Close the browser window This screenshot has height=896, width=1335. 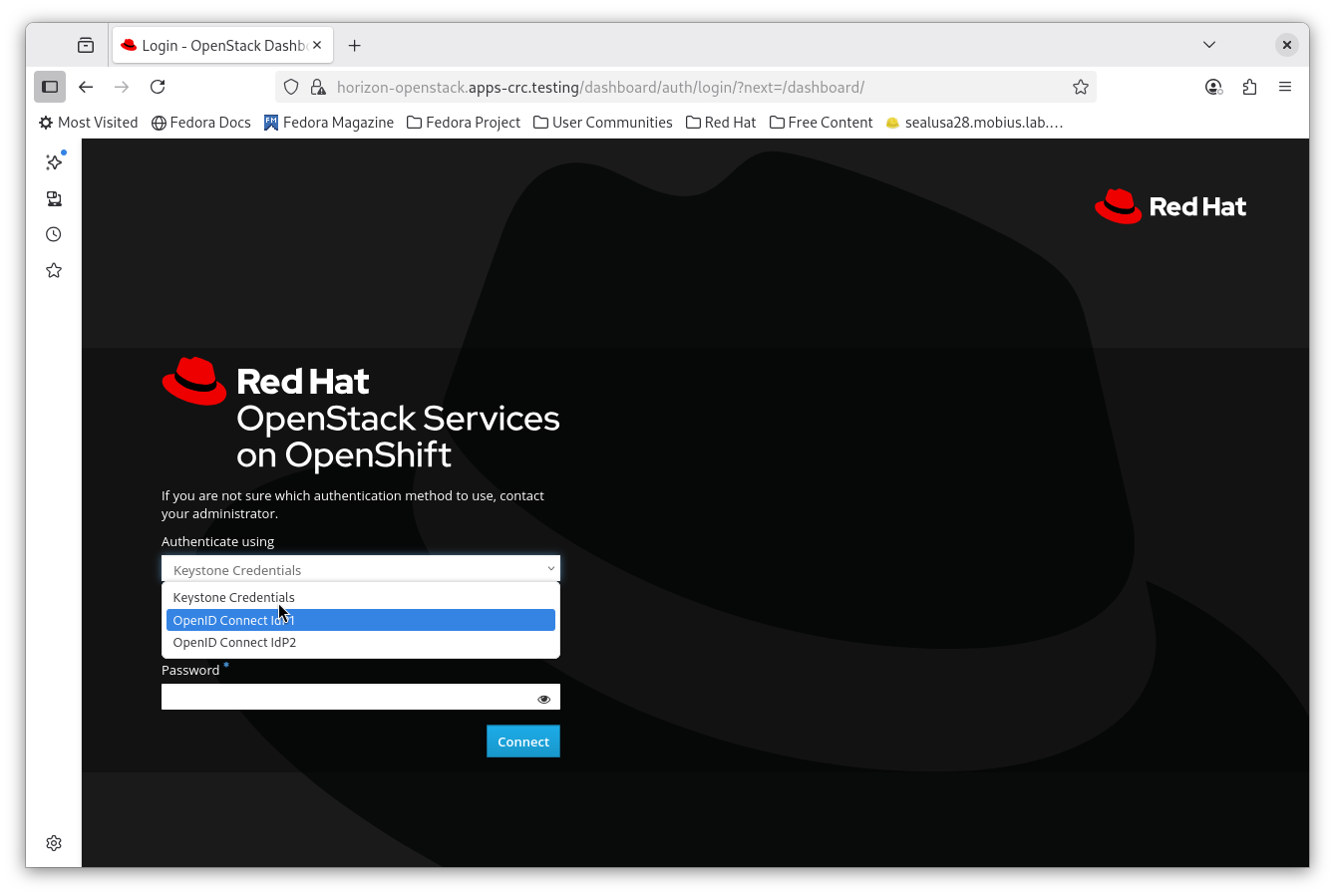pyautogui.click(x=1287, y=45)
